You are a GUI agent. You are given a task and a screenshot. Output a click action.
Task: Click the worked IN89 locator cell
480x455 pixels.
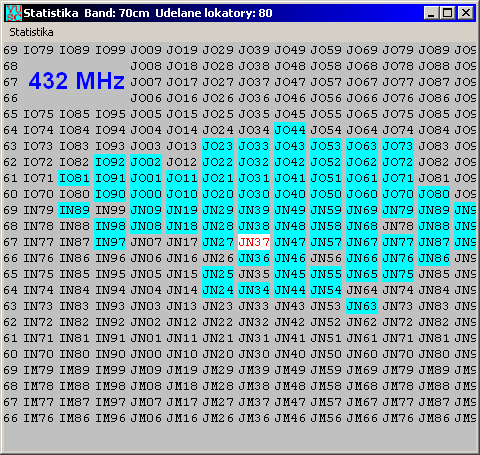point(74,210)
